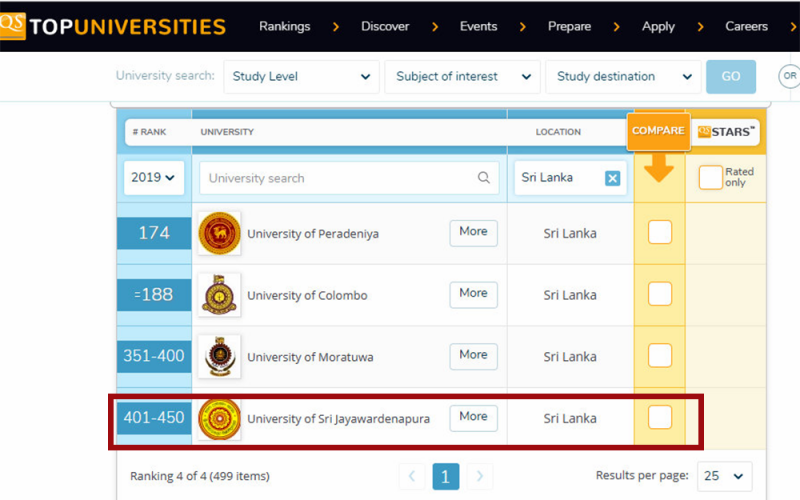Screen dimensions: 800x500
Task: Click the QS Stars column header
Action: coord(727,131)
